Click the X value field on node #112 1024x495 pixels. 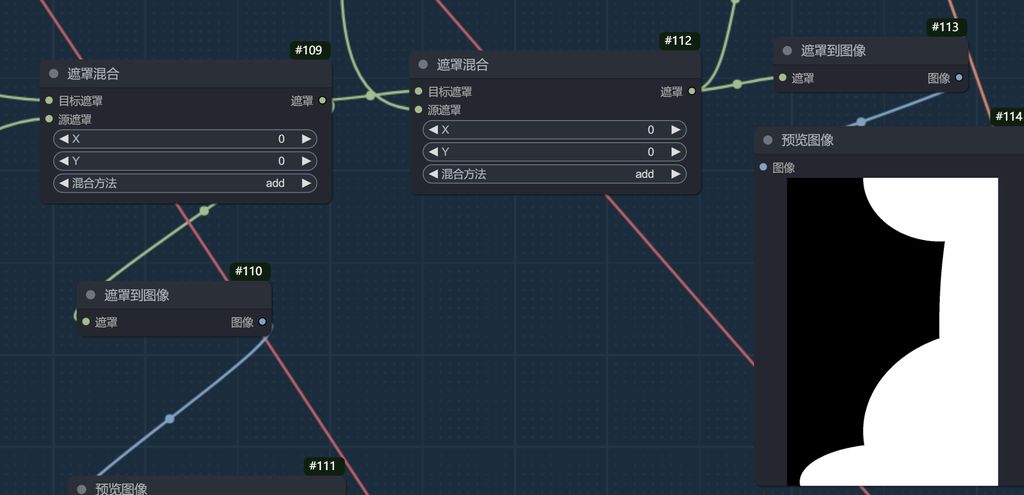[556, 130]
